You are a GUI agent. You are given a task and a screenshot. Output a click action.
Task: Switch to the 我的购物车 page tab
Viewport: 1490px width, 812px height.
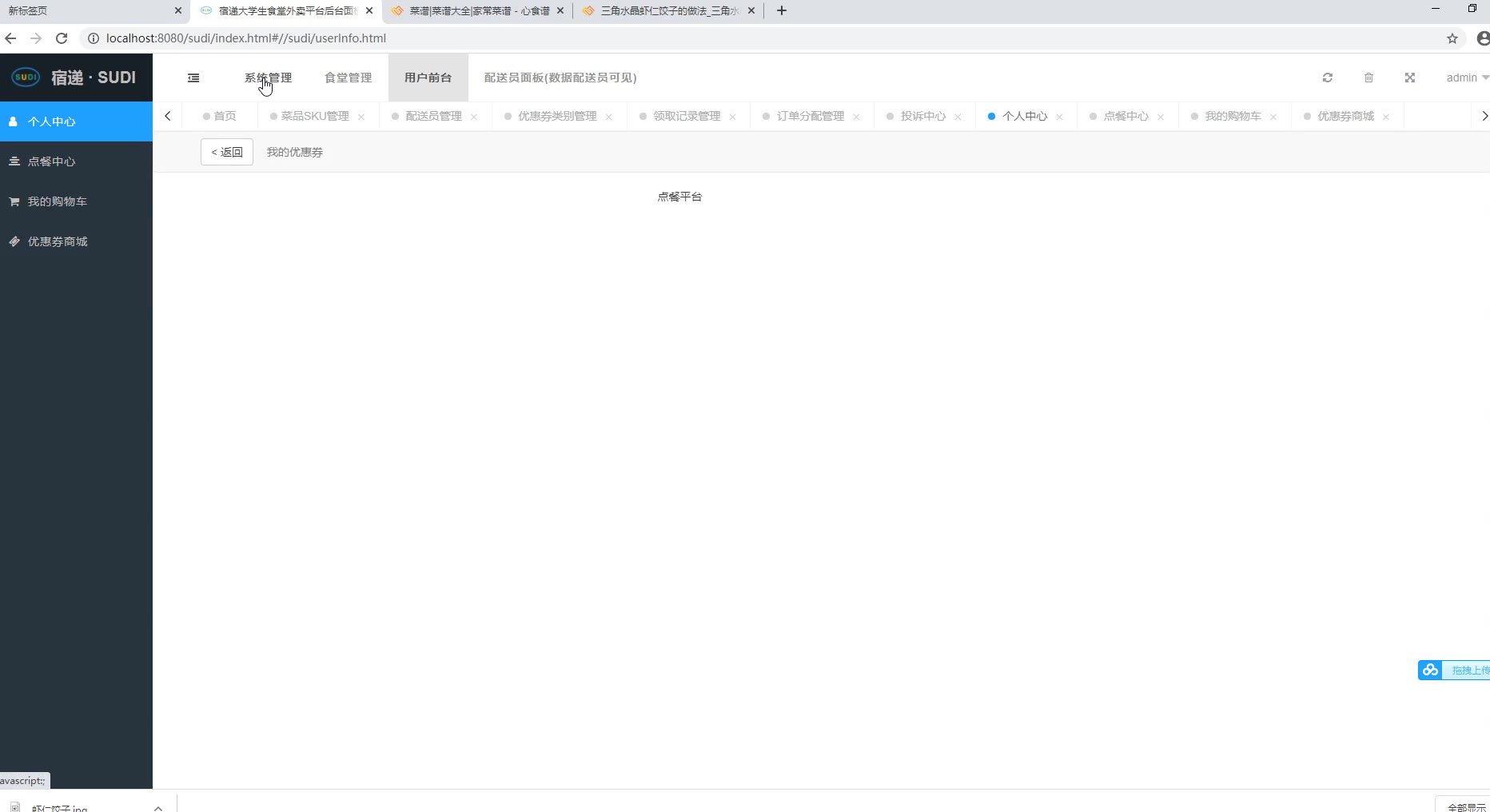(x=1233, y=116)
